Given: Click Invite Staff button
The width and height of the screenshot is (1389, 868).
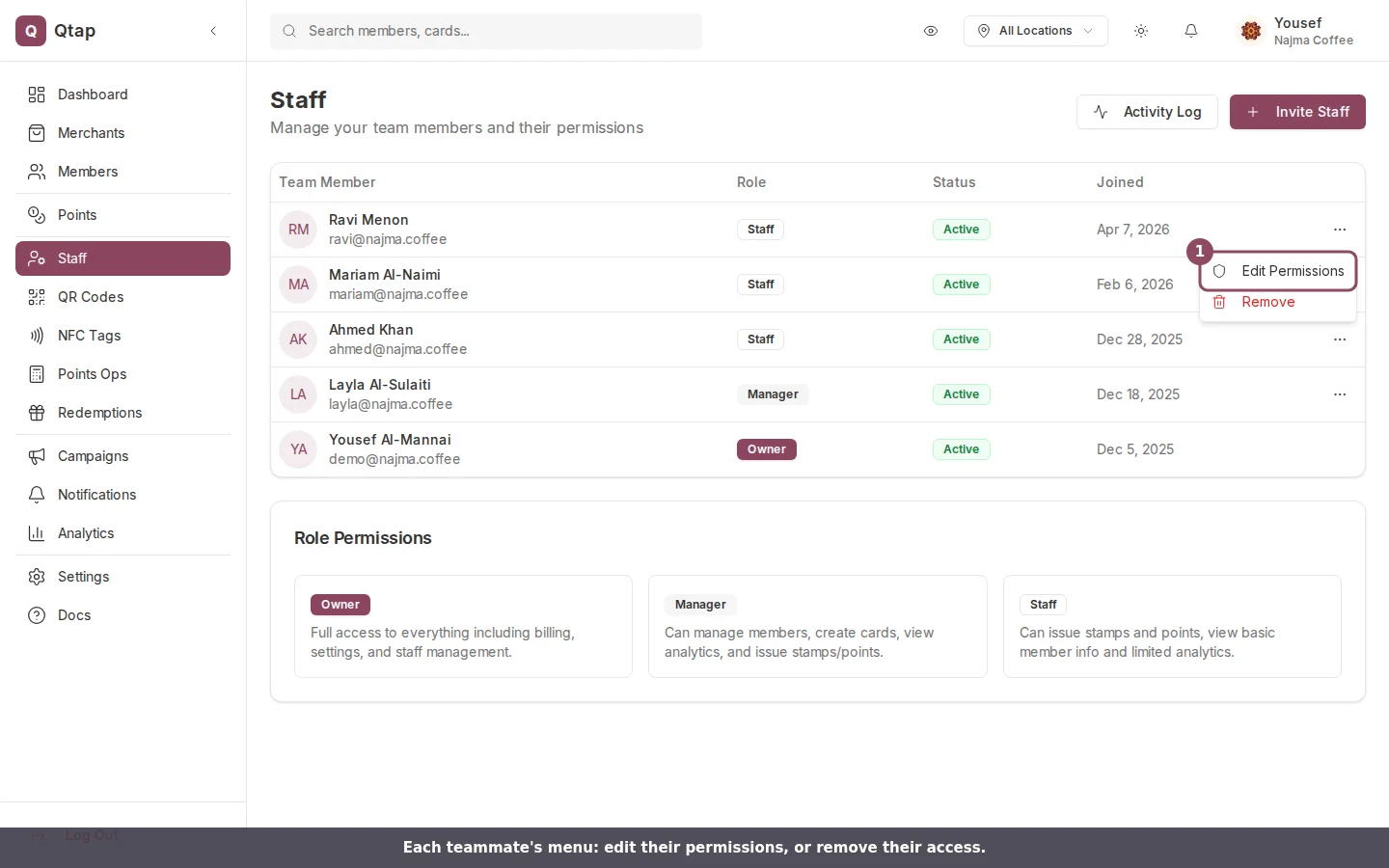Looking at the screenshot, I should (1297, 112).
